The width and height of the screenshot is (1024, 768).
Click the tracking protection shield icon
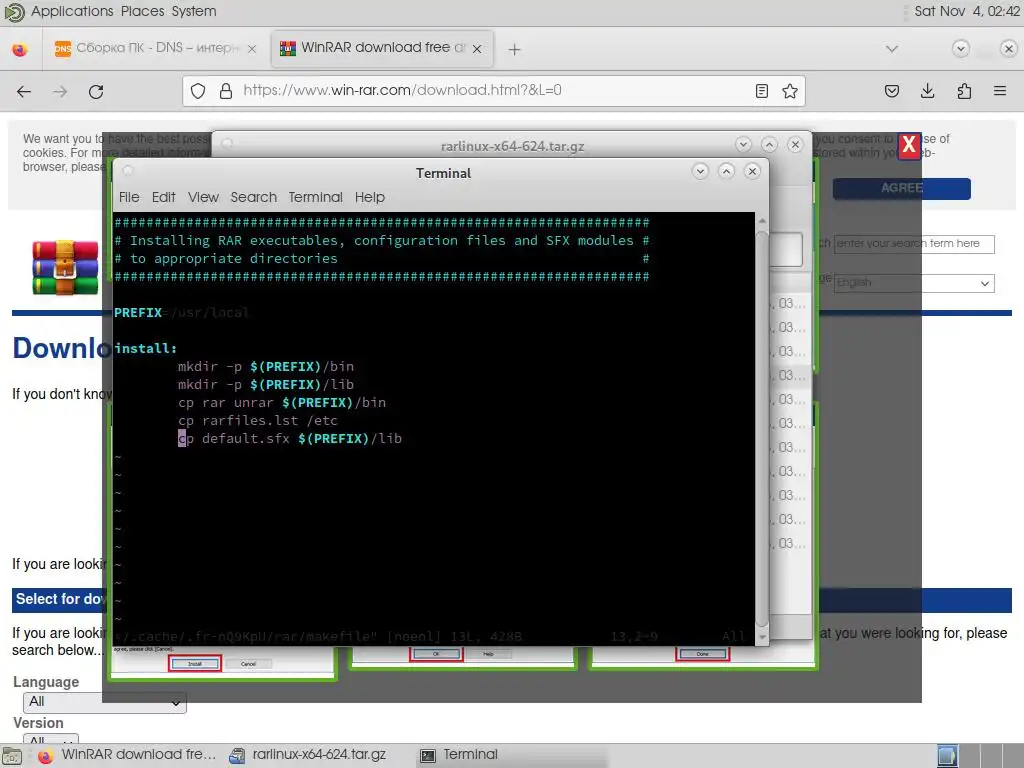tap(198, 91)
